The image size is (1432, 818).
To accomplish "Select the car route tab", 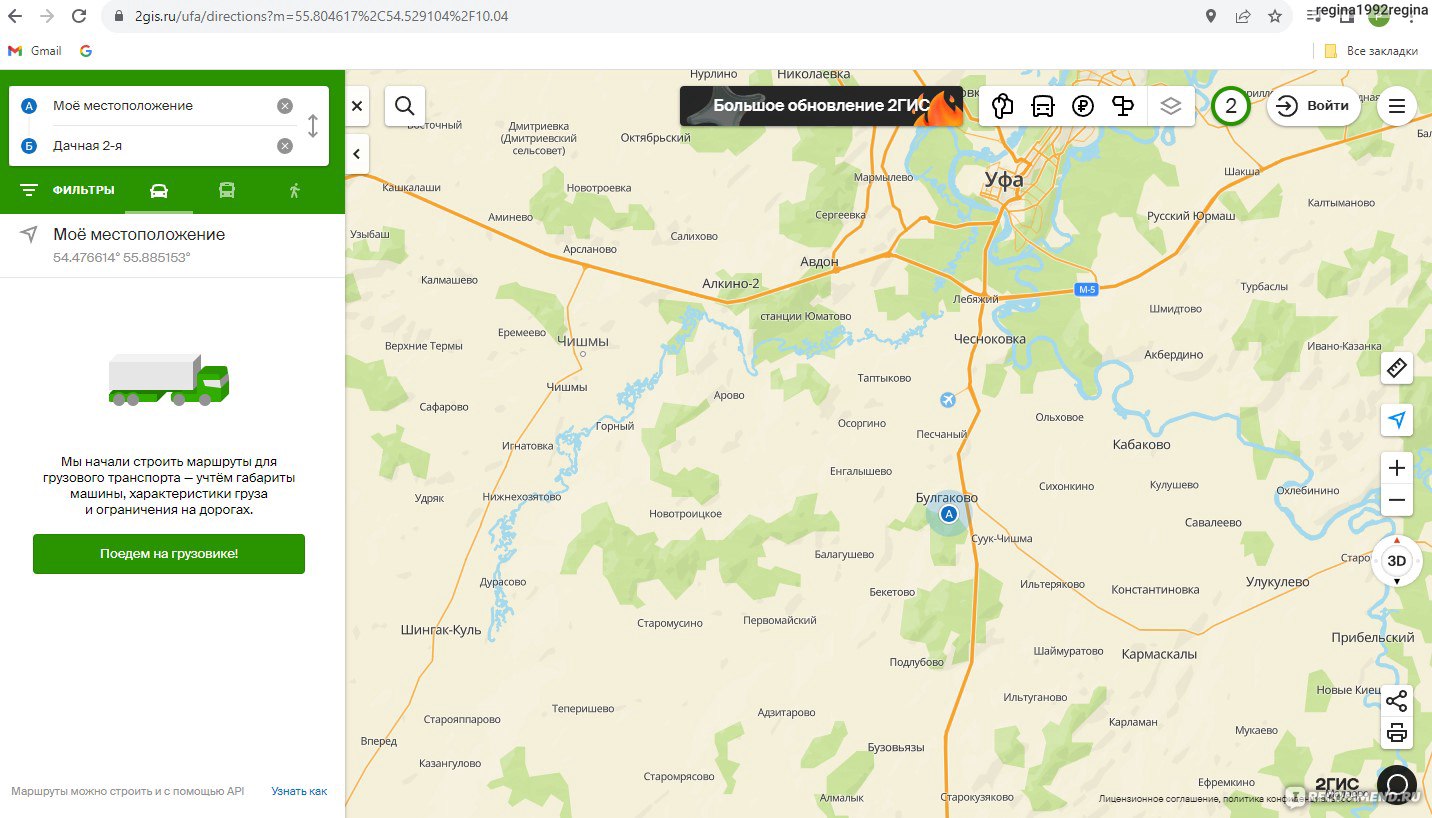I will 159,190.
